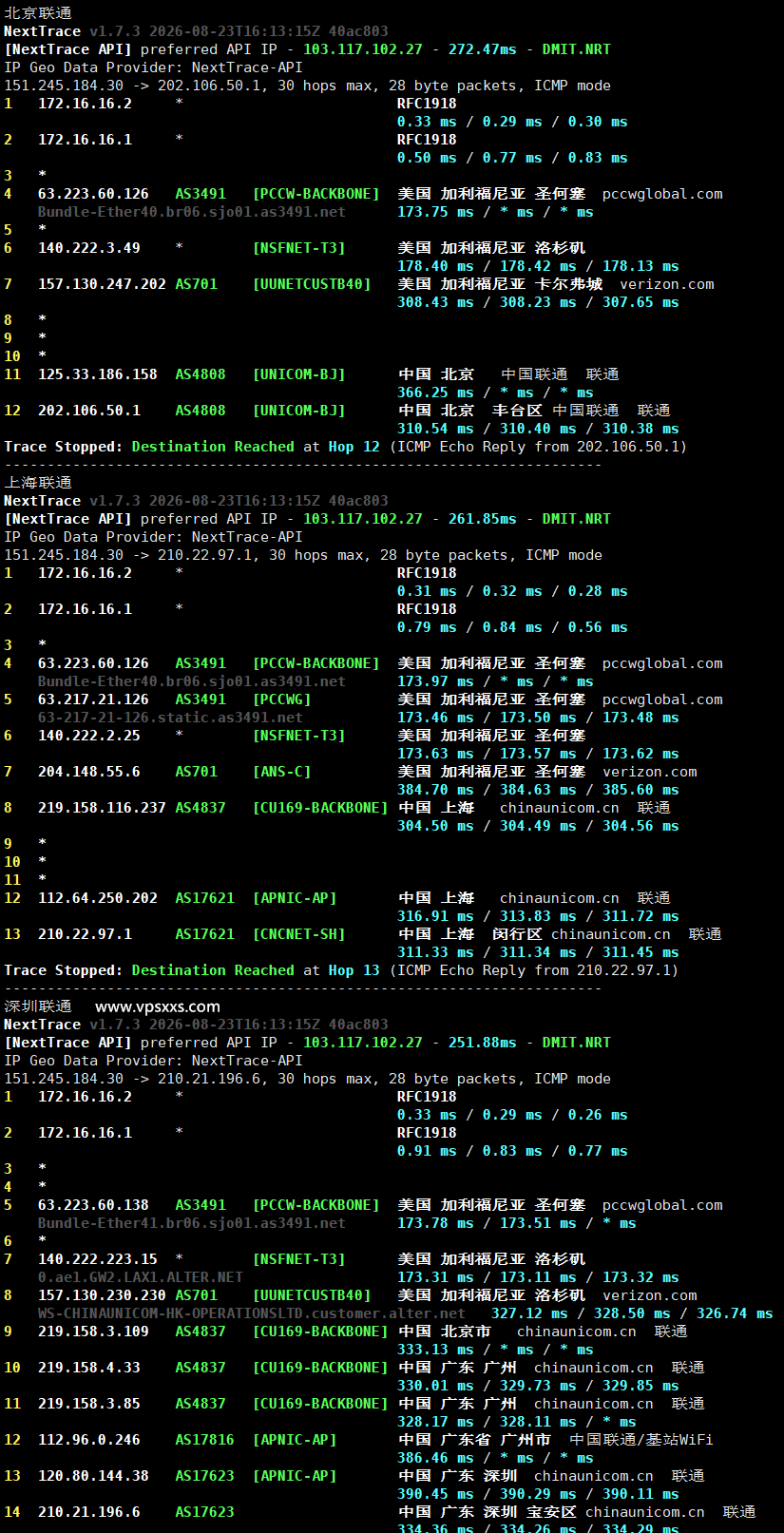The image size is (784, 1533).
Task: Click the 304.50 ms latency value
Action: (x=435, y=826)
